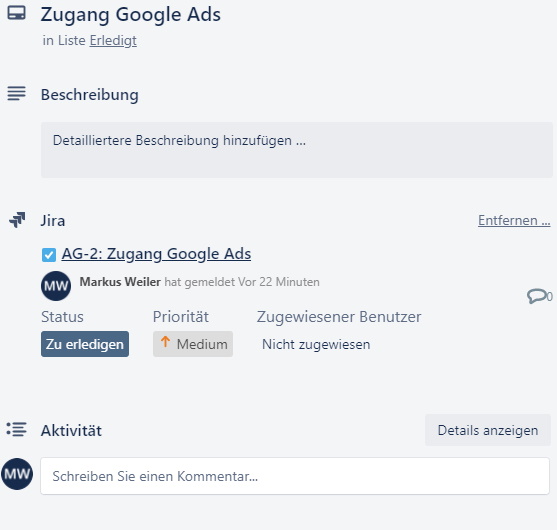Screen dimensions: 557x530
Task: Click the card icon beside the title
Action: [x=16, y=13]
